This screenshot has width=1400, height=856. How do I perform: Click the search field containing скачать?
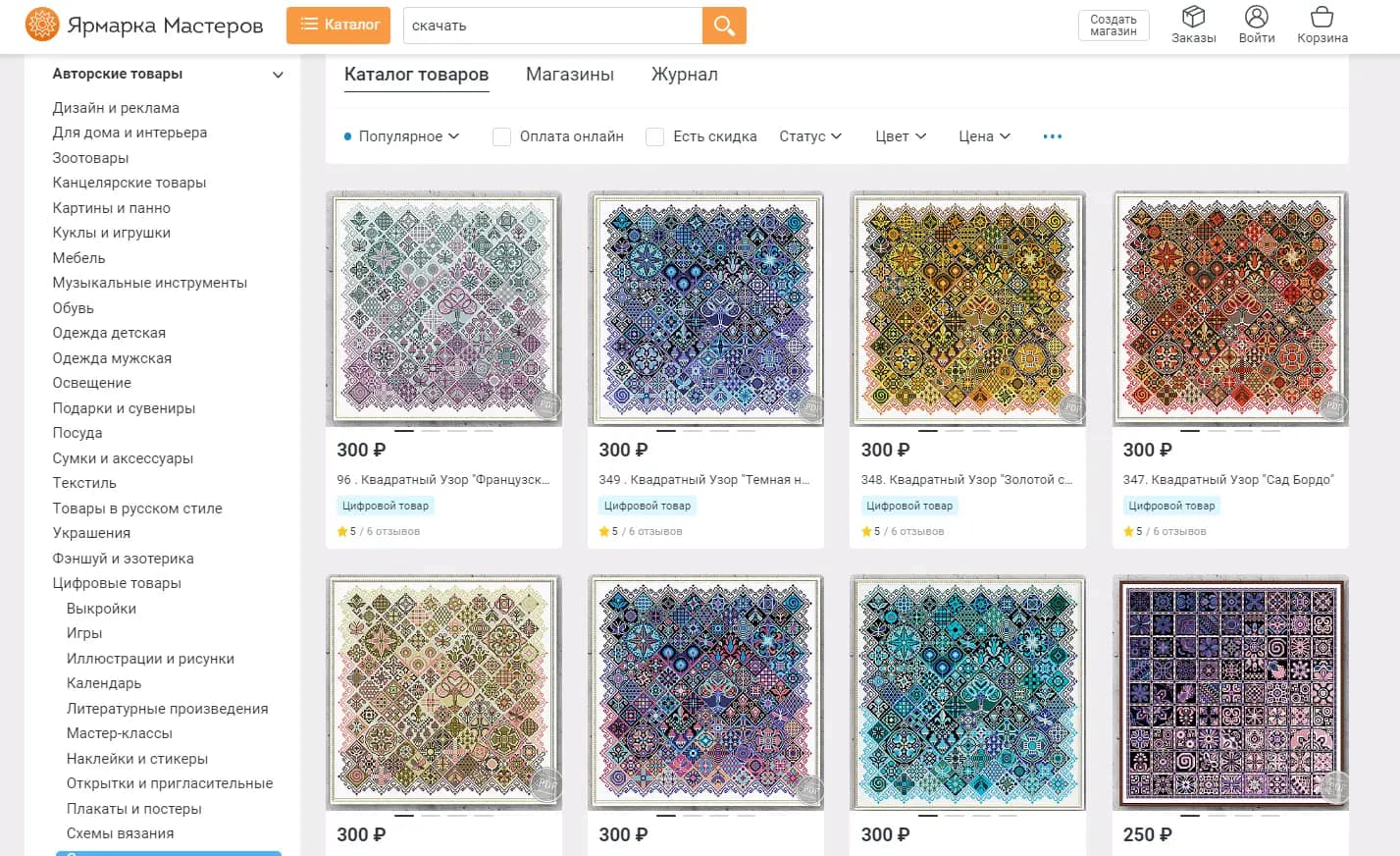click(x=552, y=26)
